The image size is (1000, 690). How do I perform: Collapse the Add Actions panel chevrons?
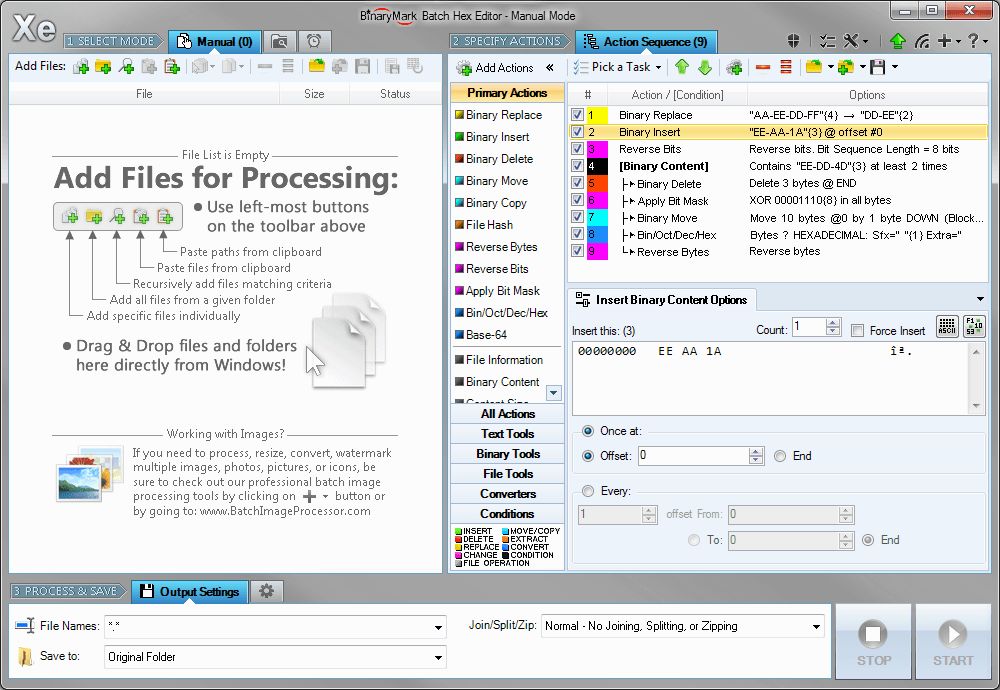[x=550, y=68]
